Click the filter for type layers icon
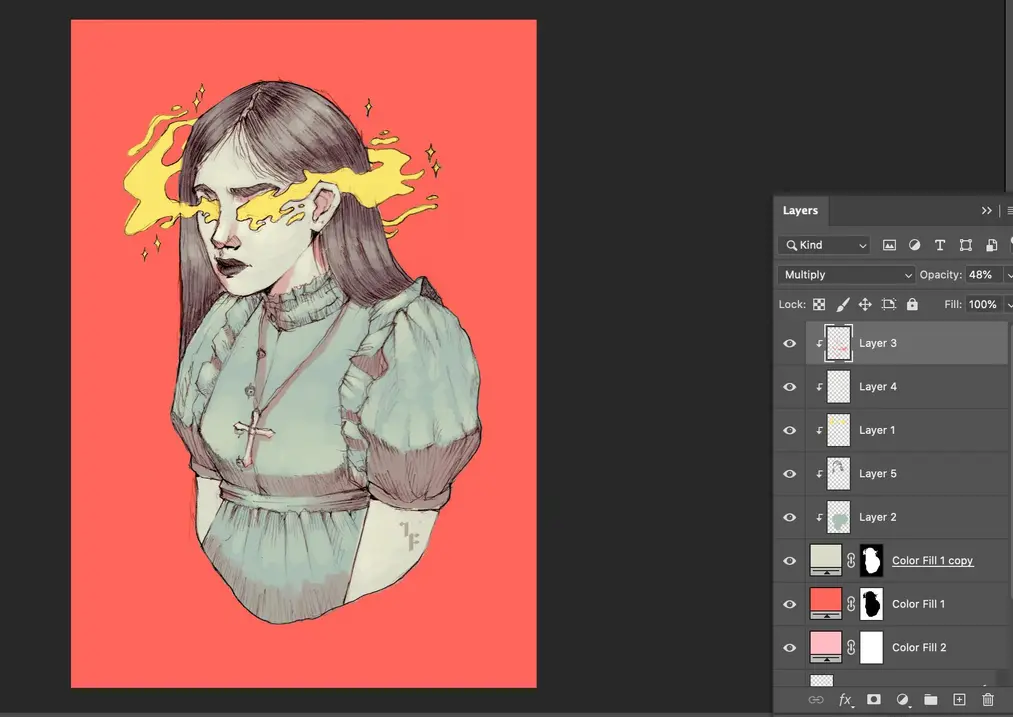The width and height of the screenshot is (1013, 717). click(x=940, y=244)
